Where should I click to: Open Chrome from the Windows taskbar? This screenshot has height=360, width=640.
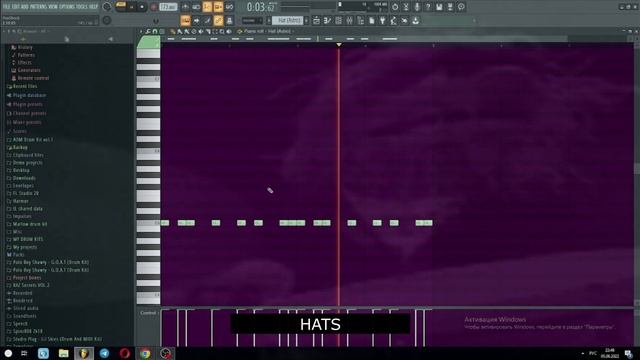pyautogui.click(x=145, y=353)
